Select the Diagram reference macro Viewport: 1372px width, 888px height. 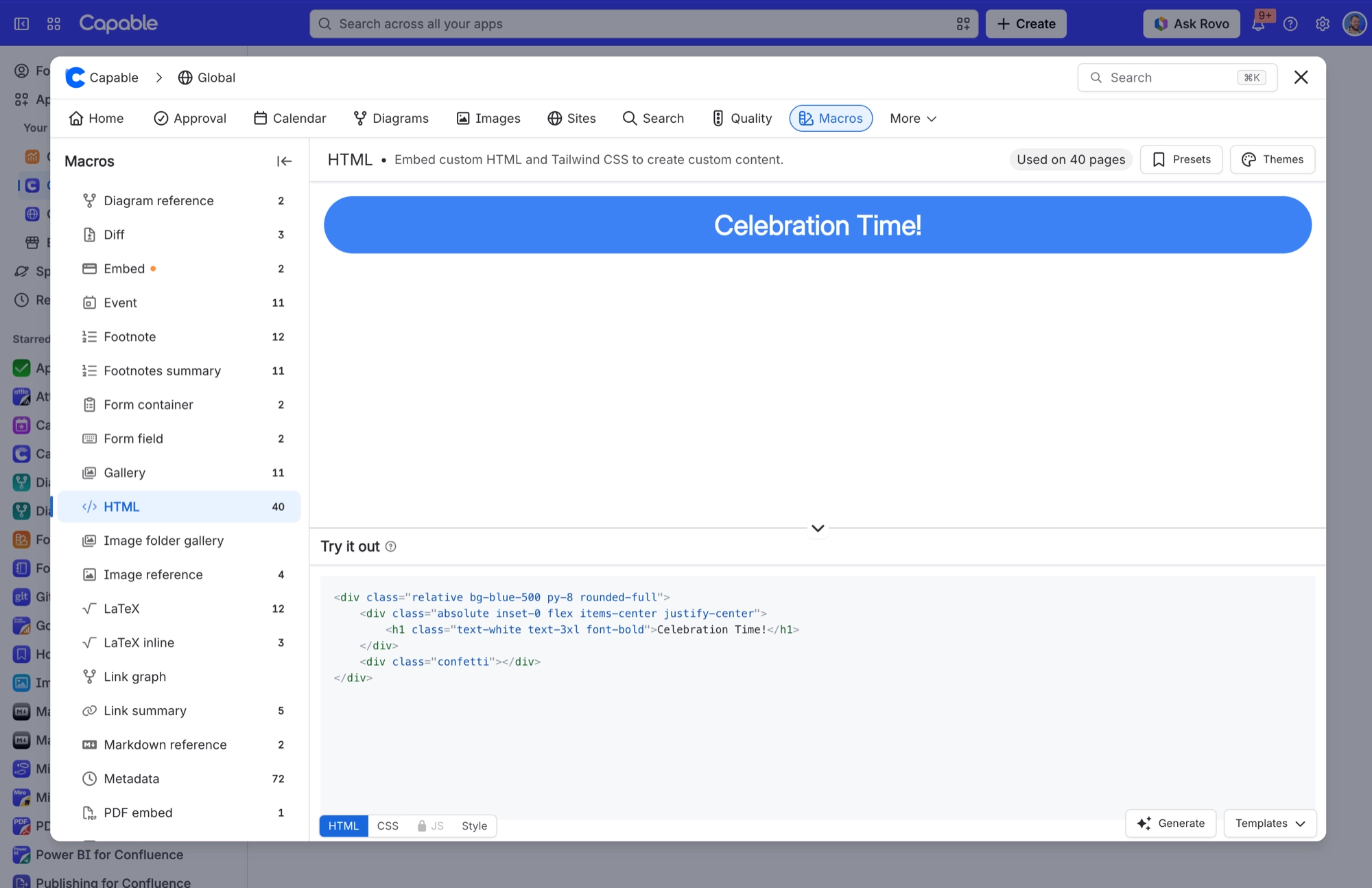[x=180, y=200]
